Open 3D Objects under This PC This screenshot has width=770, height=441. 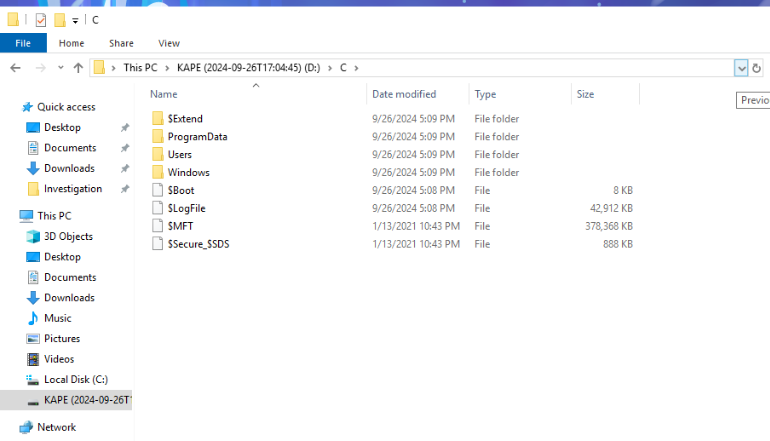tap(68, 237)
